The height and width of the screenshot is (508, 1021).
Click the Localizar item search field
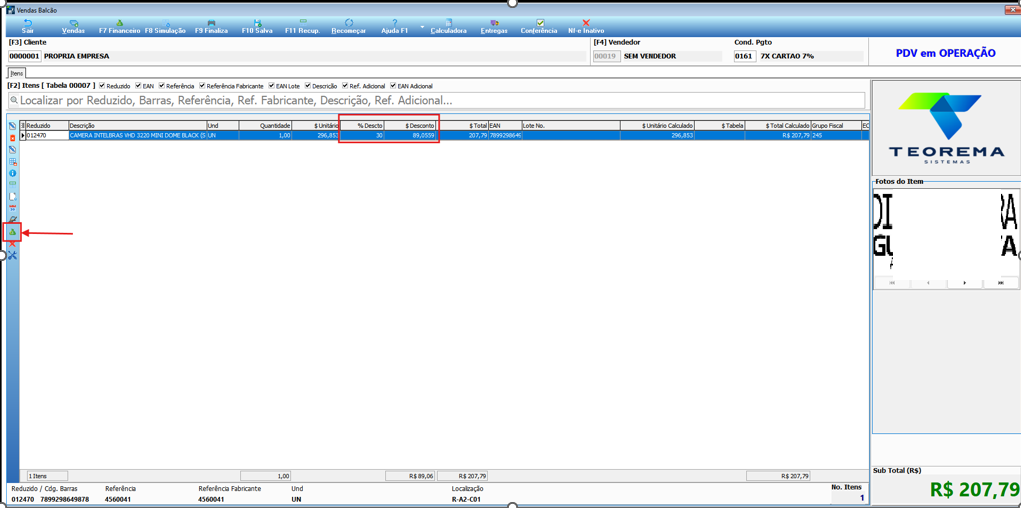(x=436, y=100)
